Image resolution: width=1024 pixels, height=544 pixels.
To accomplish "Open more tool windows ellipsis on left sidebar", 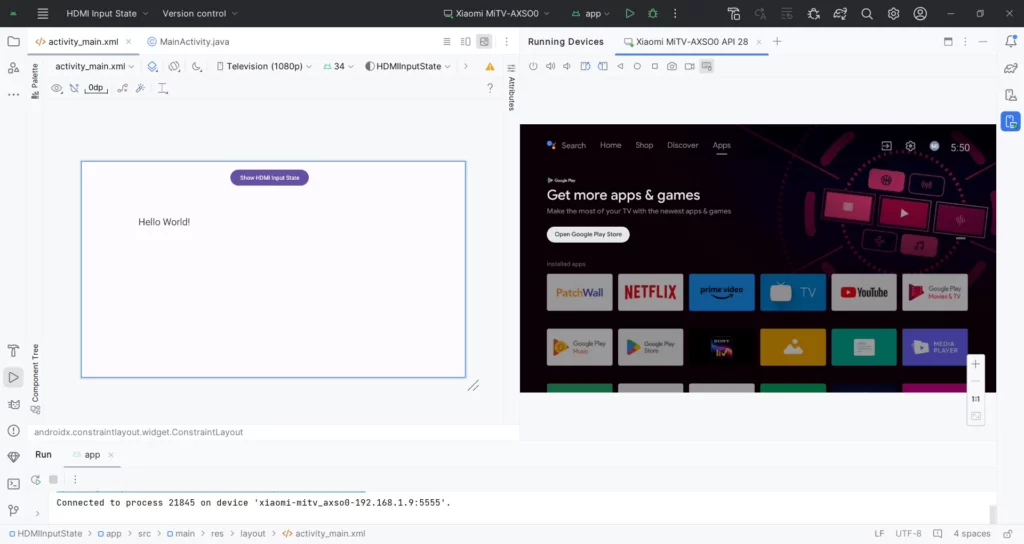I will (13, 95).
